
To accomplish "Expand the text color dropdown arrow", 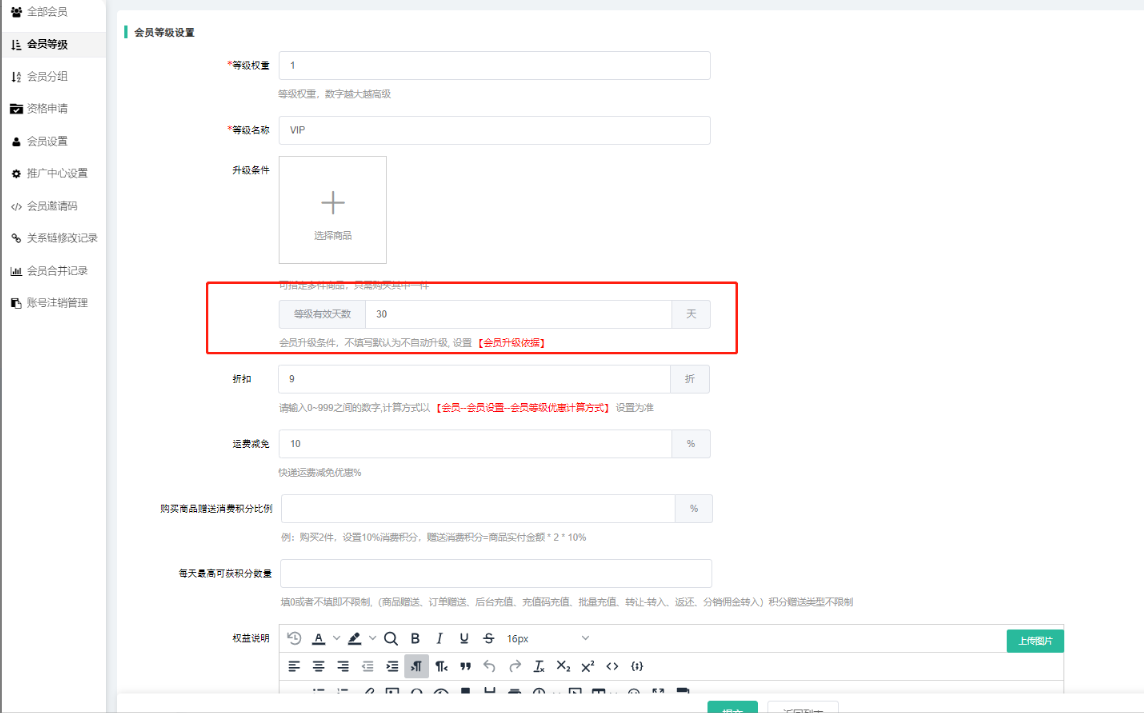I will click(336, 638).
